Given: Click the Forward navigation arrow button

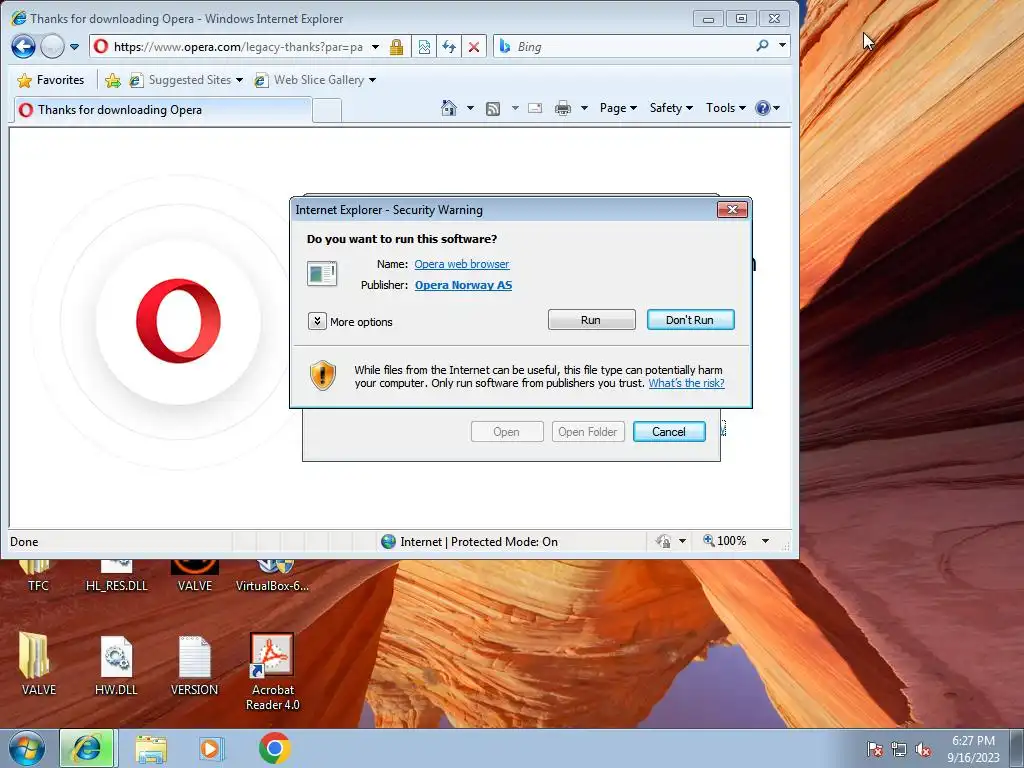Looking at the screenshot, I should click(52, 46).
